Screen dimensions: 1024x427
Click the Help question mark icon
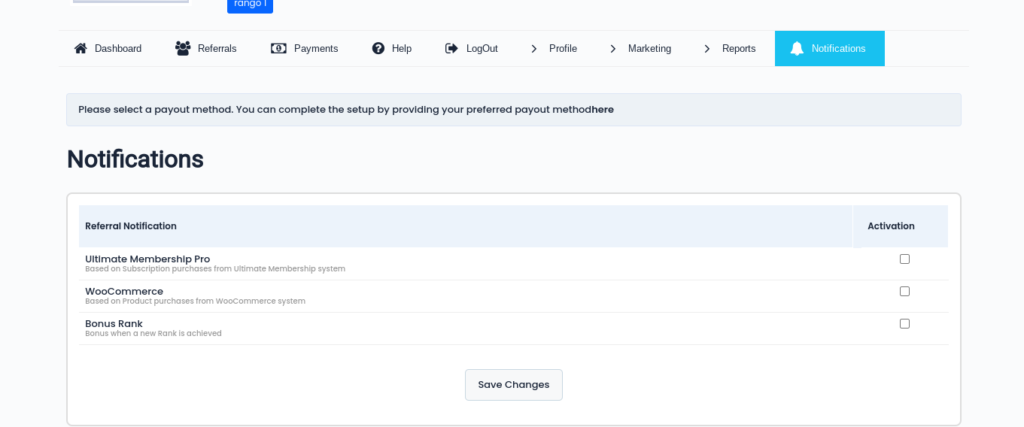pyautogui.click(x=378, y=48)
